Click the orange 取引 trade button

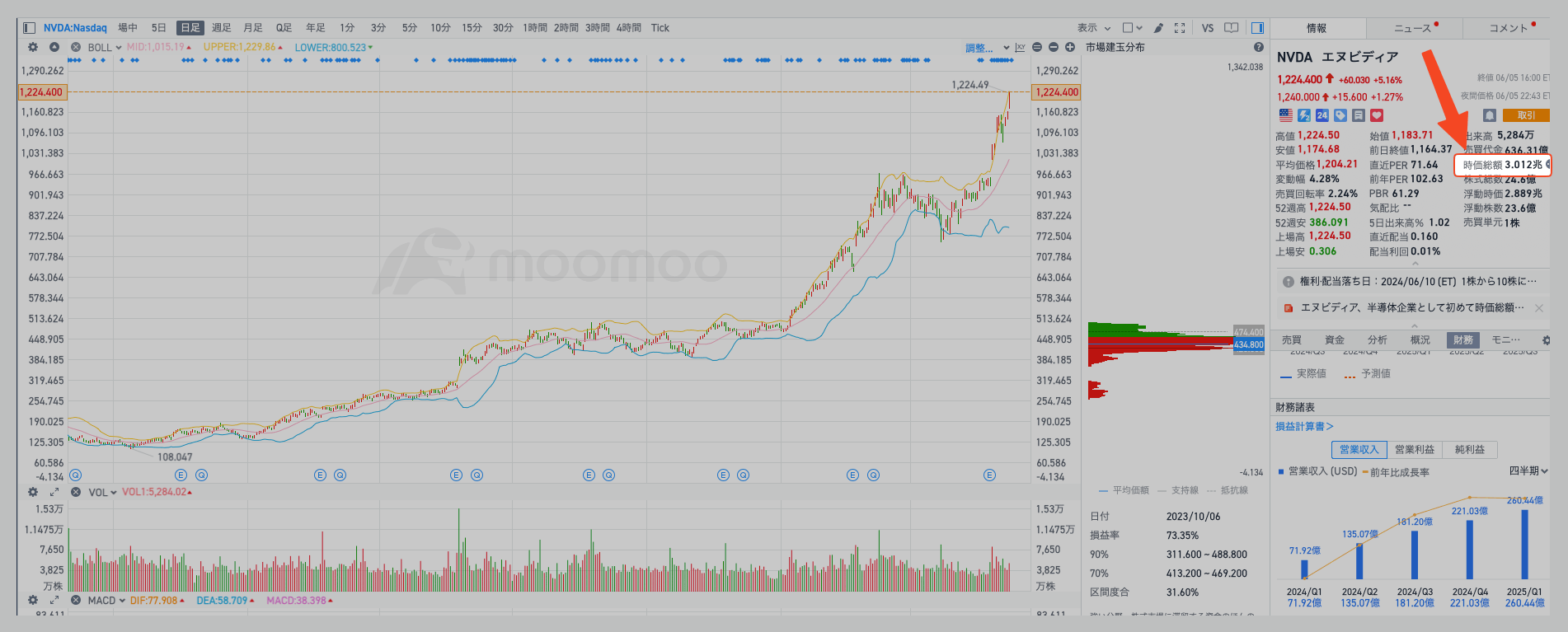click(1526, 115)
